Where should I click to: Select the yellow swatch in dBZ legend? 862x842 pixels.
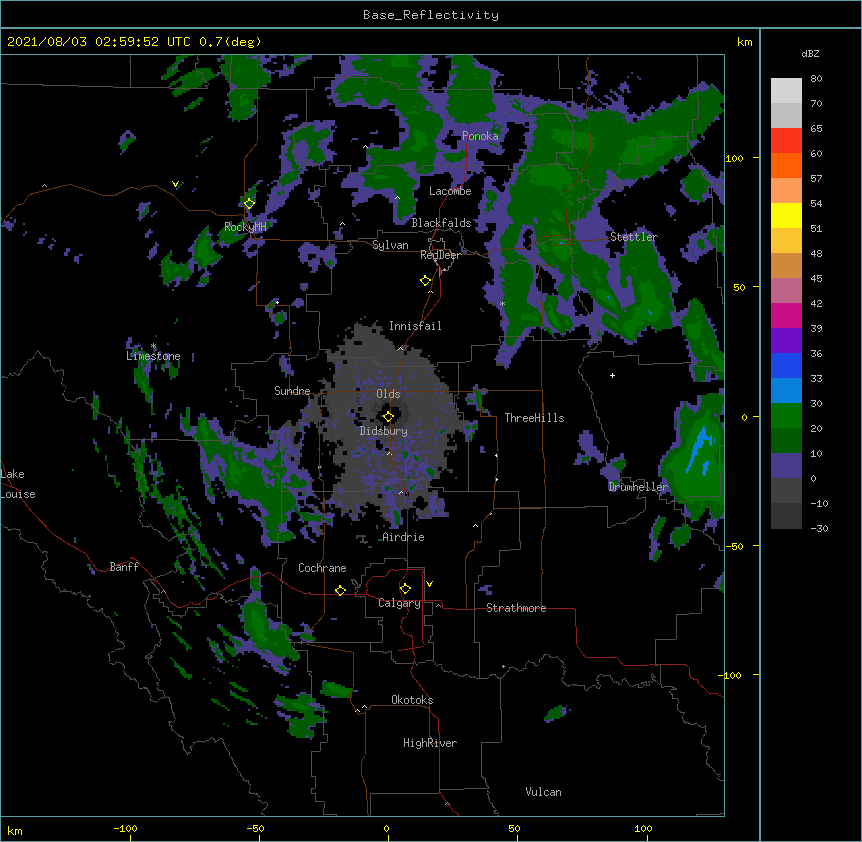click(786, 215)
